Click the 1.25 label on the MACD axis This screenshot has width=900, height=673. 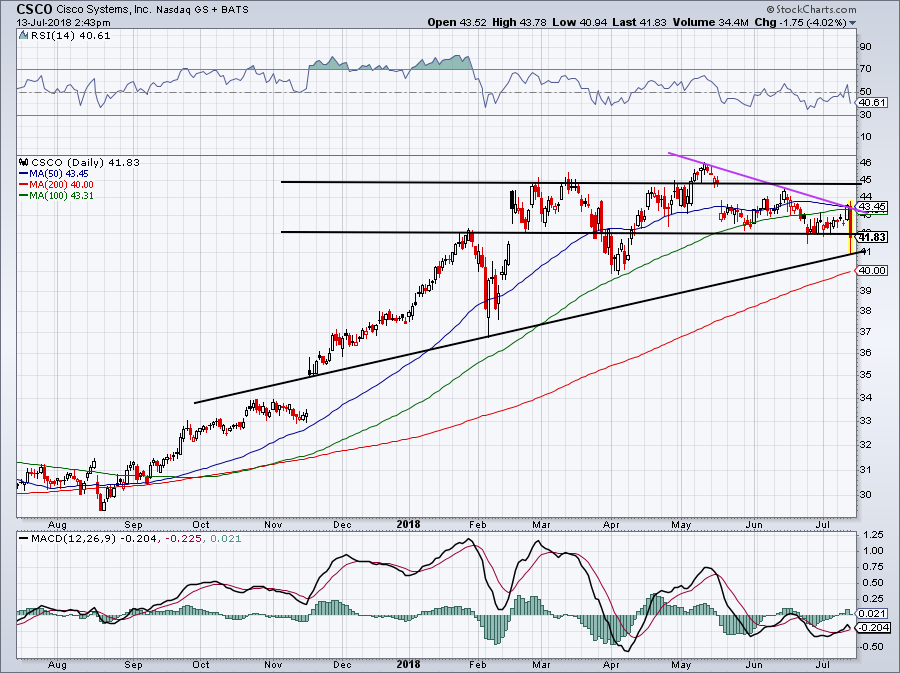tap(873, 535)
